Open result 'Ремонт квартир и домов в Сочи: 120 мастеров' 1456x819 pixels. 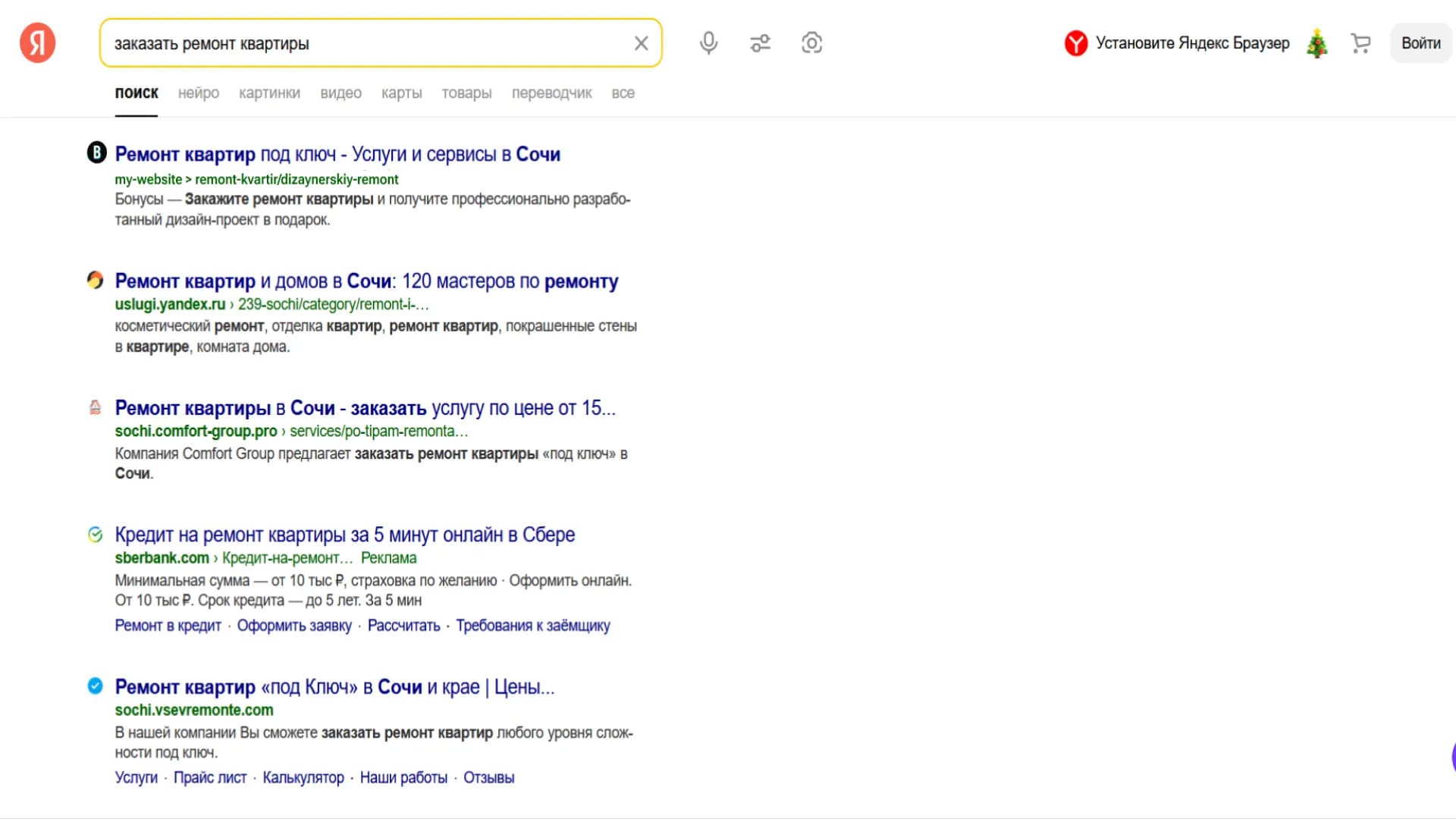click(366, 281)
